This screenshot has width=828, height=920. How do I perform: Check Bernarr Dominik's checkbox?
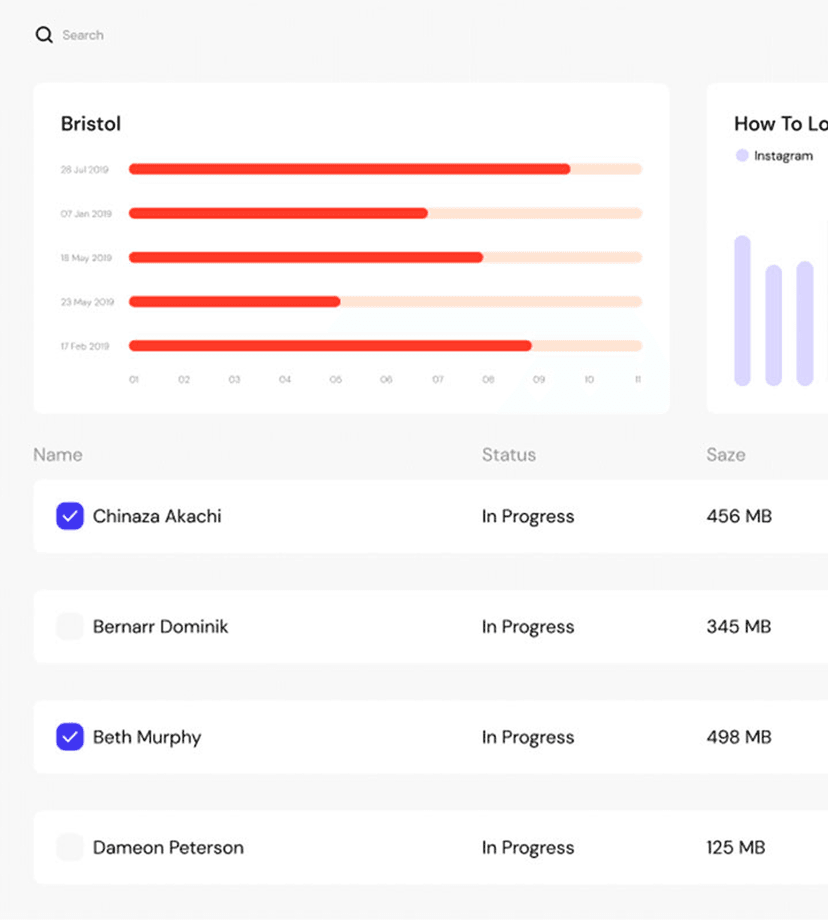[70, 626]
